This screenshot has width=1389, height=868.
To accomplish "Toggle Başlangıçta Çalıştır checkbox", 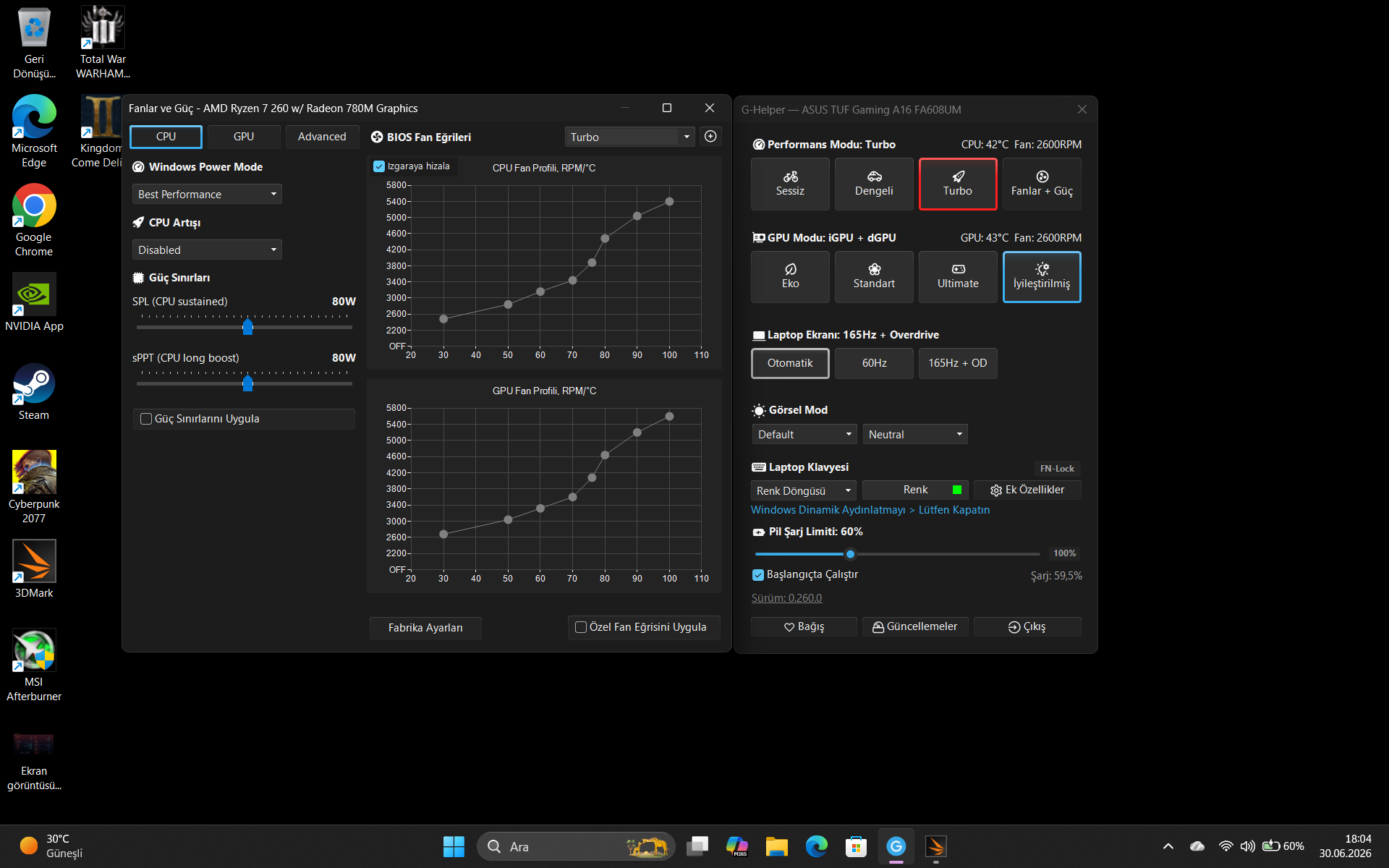I will coord(758,575).
